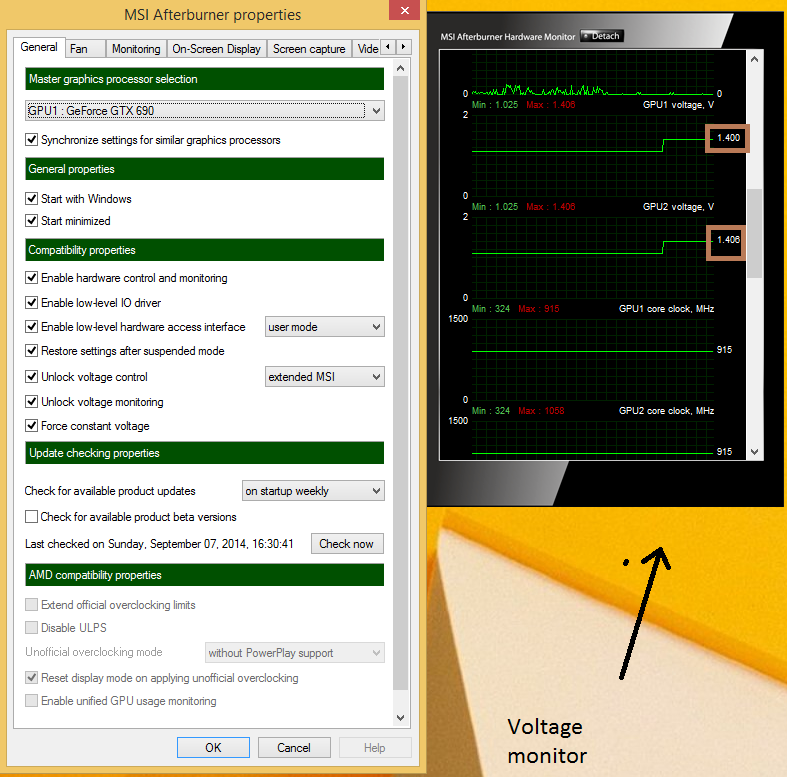Viewport: 787px width, 777px height.
Task: Click MSI Afterburner Hardware Monitor title
Action: coord(507,37)
